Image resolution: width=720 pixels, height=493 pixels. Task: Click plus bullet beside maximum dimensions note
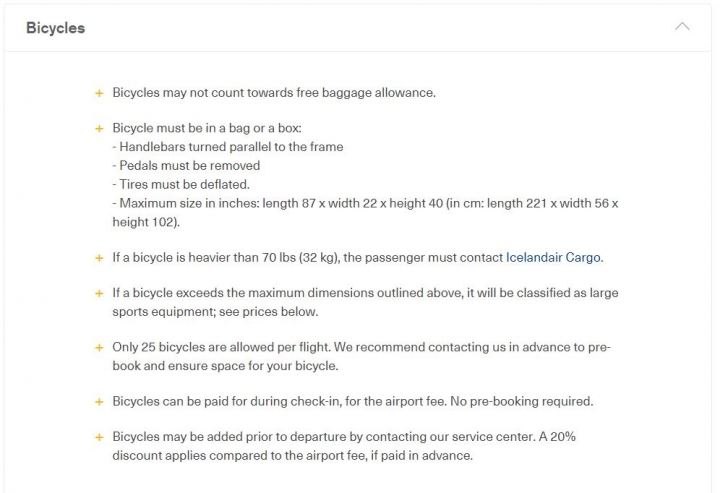[99, 293]
